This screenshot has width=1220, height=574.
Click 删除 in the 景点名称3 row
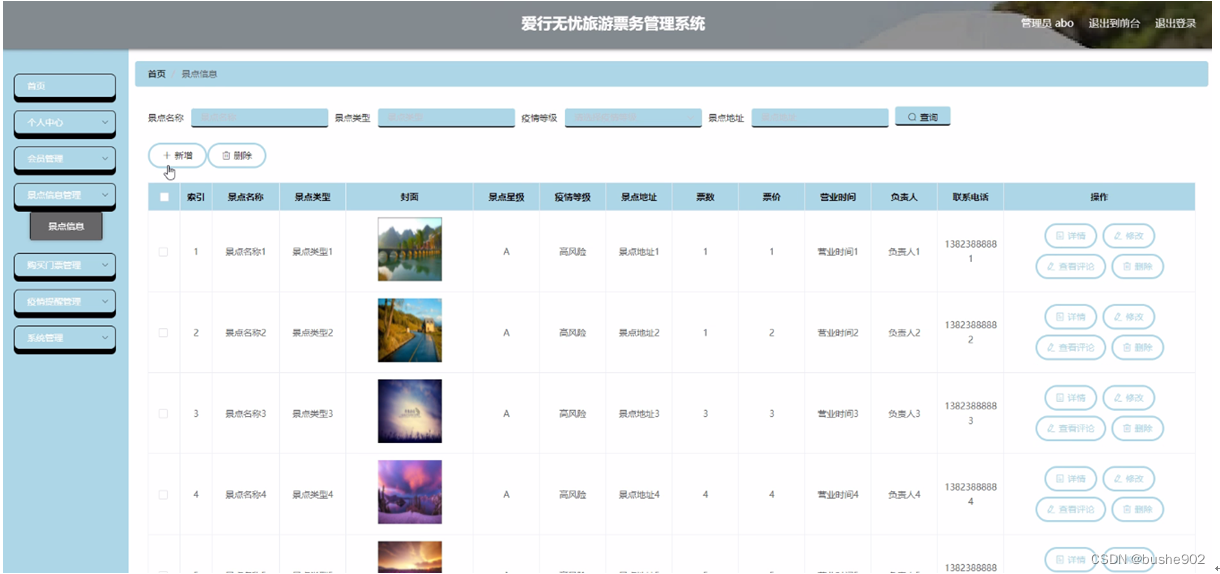pyautogui.click(x=1138, y=428)
